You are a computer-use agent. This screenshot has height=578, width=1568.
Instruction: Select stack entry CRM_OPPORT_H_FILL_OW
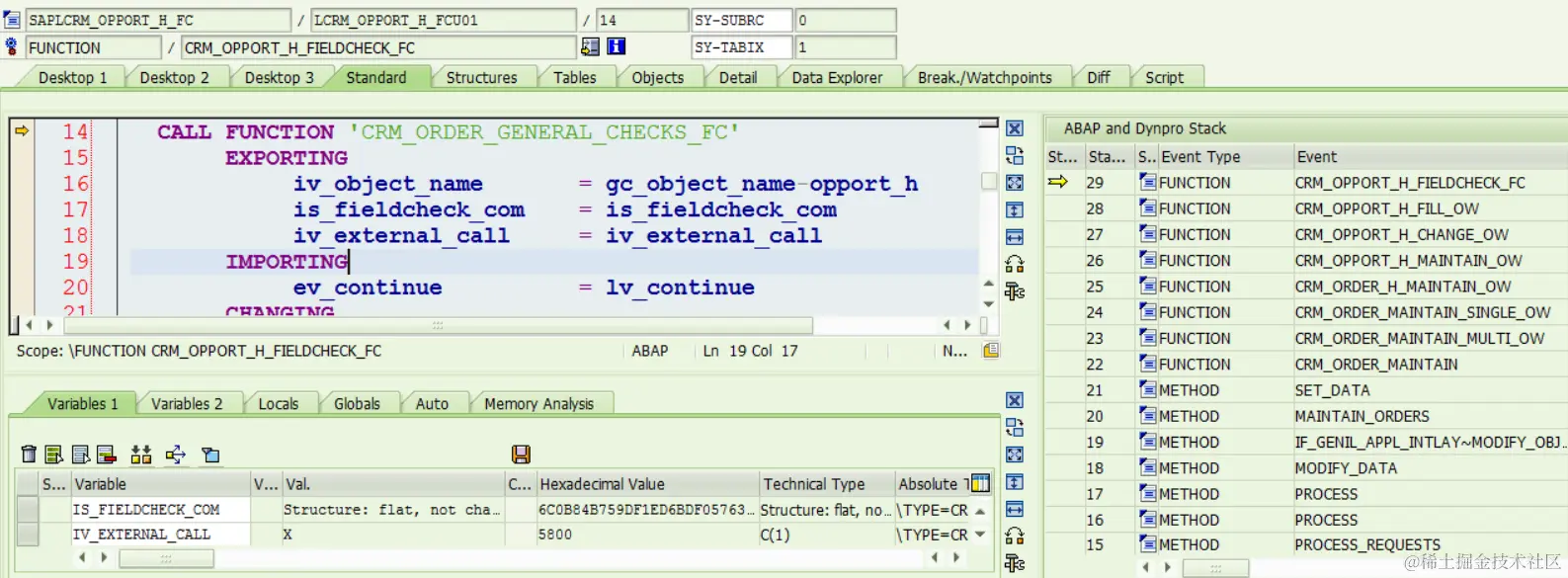pyautogui.click(x=1386, y=208)
